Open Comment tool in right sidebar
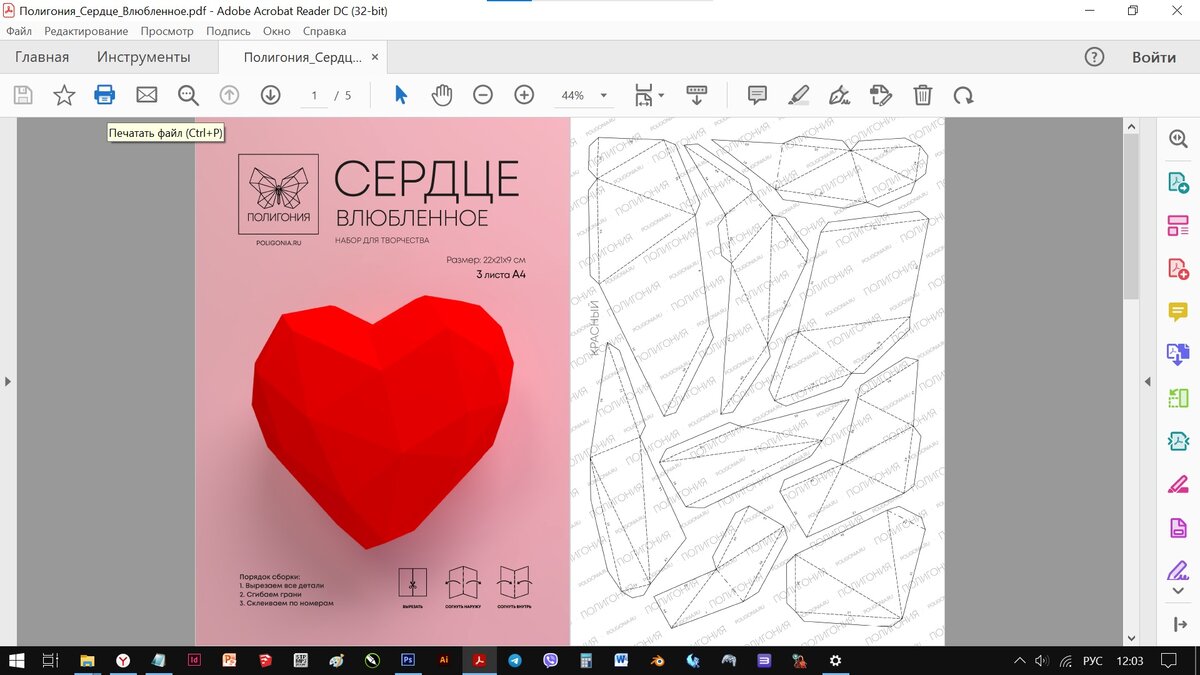This screenshot has width=1200, height=675. [1178, 312]
